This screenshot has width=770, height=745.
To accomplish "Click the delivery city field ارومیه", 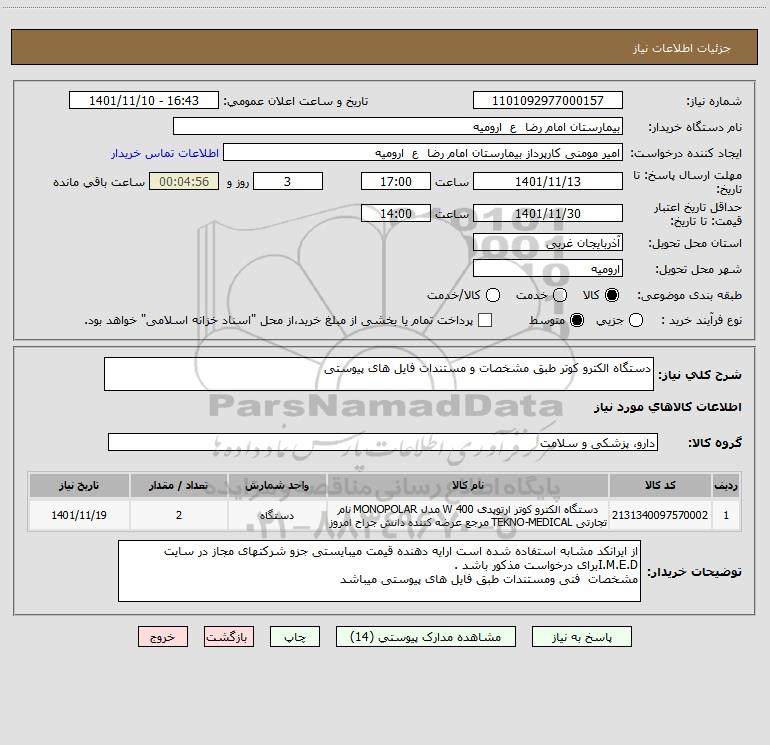I will click(548, 268).
